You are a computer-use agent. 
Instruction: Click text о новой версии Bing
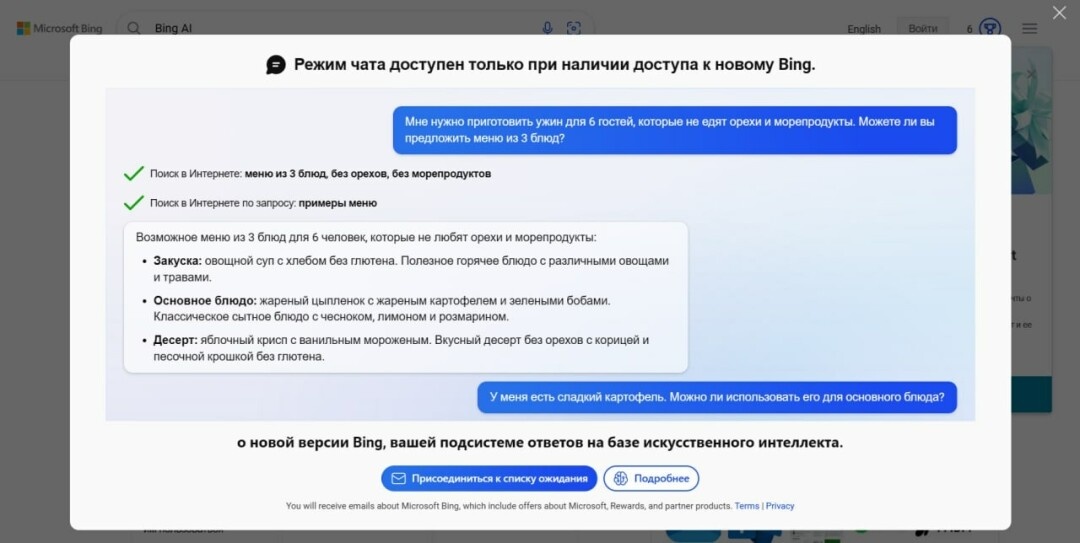[540, 442]
